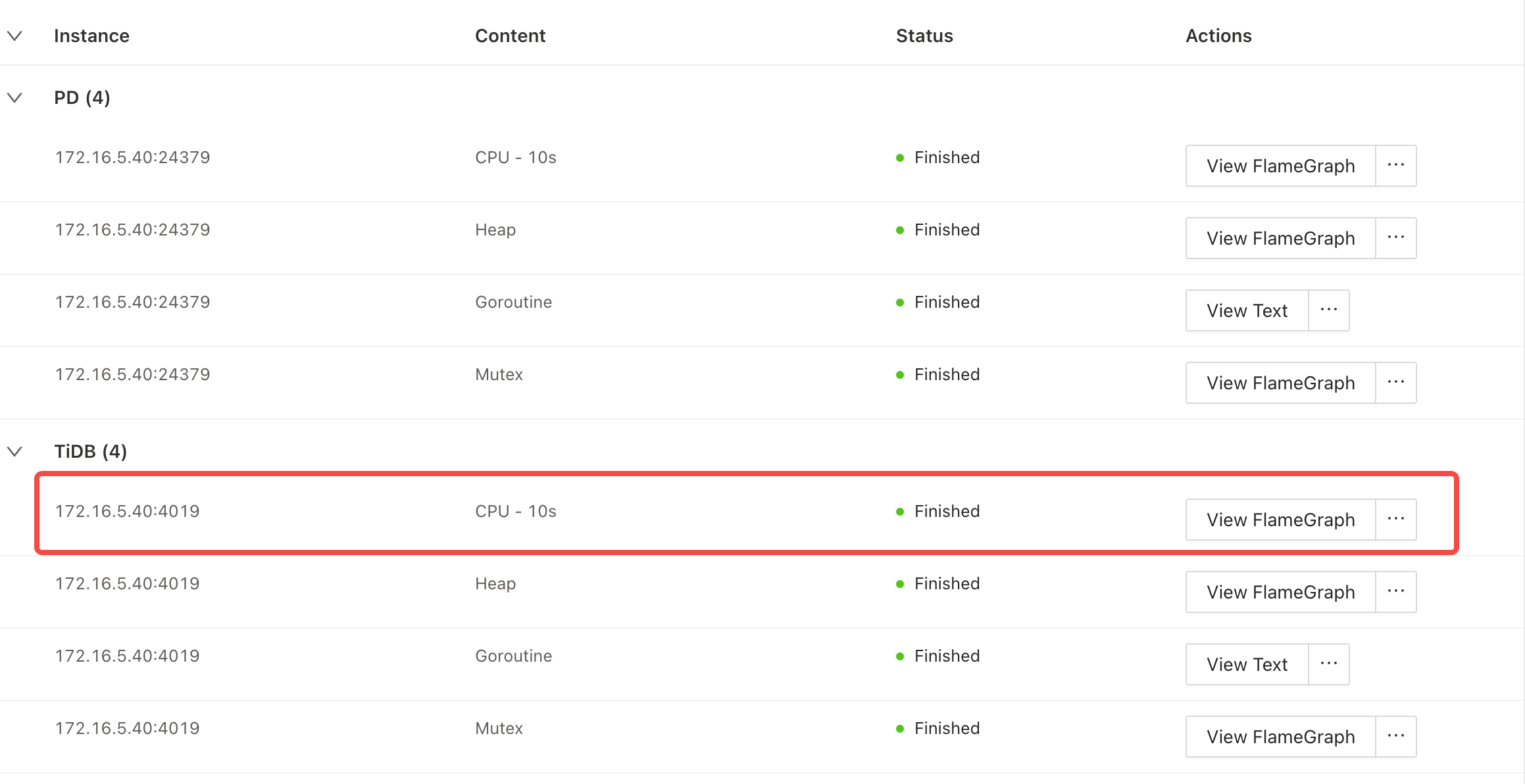Image resolution: width=1525 pixels, height=784 pixels.
Task: View FlameGraph for PD Heap profile
Action: [x=1280, y=238]
